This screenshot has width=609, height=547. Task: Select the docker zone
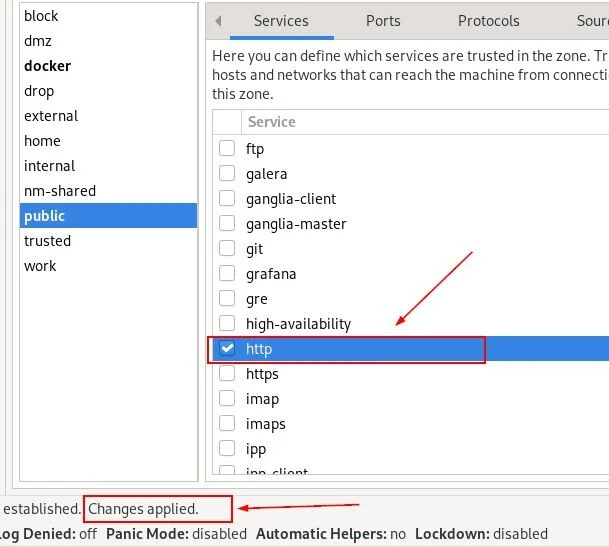tap(47, 66)
